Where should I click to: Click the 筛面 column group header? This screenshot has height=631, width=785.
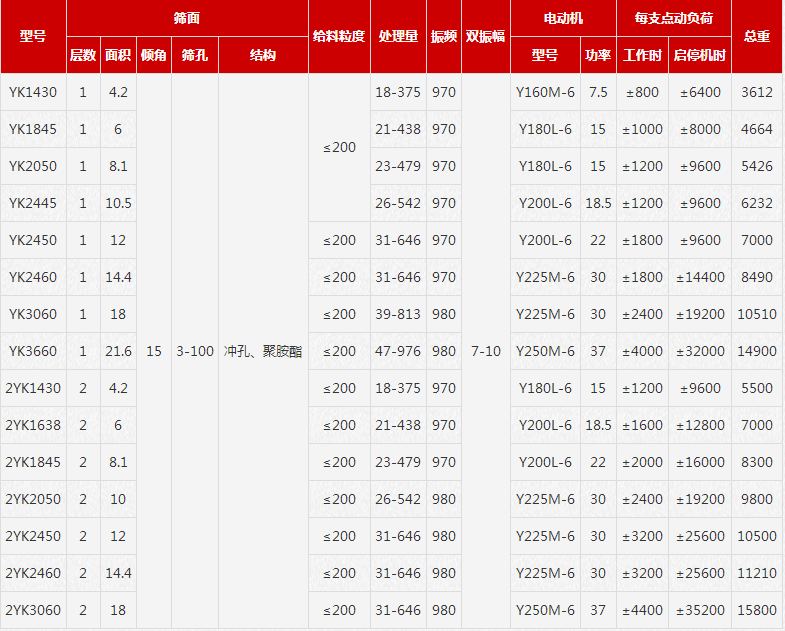[x=187, y=18]
